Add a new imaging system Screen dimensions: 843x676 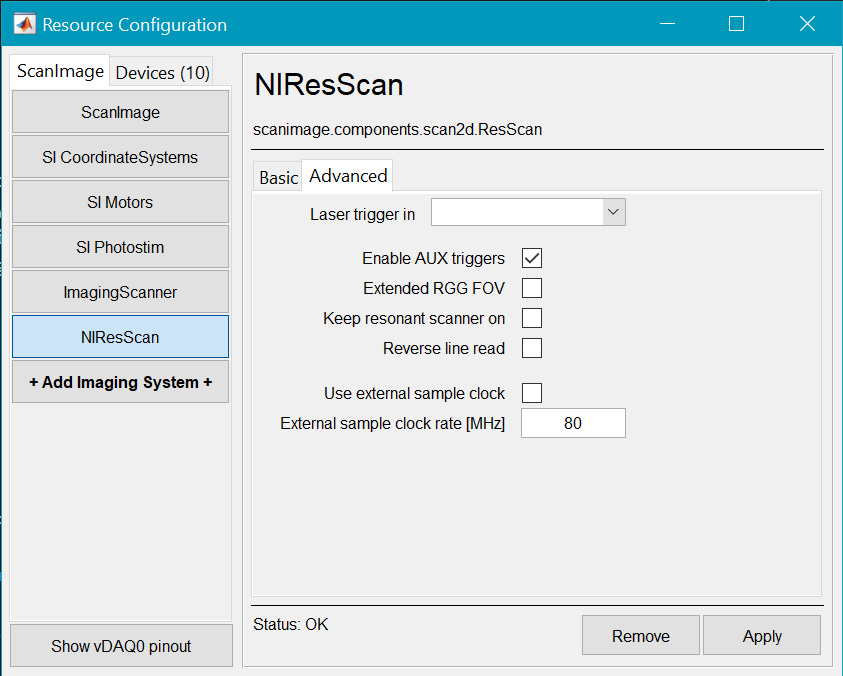point(121,382)
